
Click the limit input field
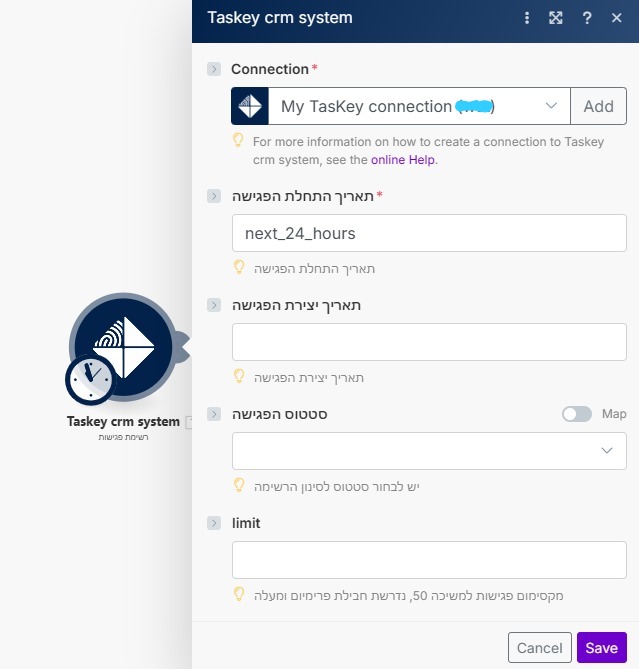click(429, 560)
